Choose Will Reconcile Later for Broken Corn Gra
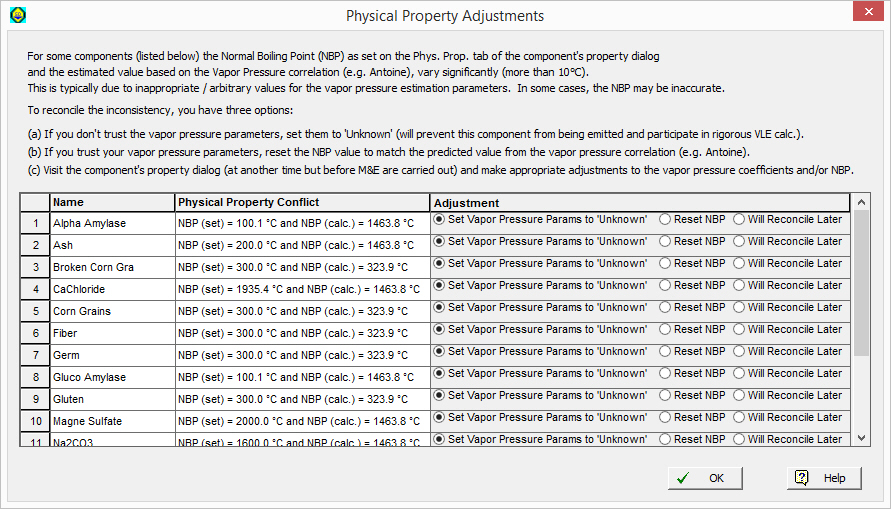The image size is (891, 509). click(740, 263)
